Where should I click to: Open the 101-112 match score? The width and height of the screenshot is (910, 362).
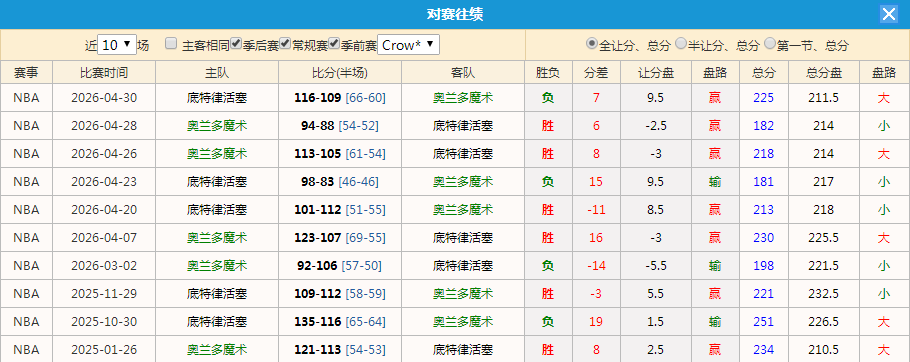(317, 209)
